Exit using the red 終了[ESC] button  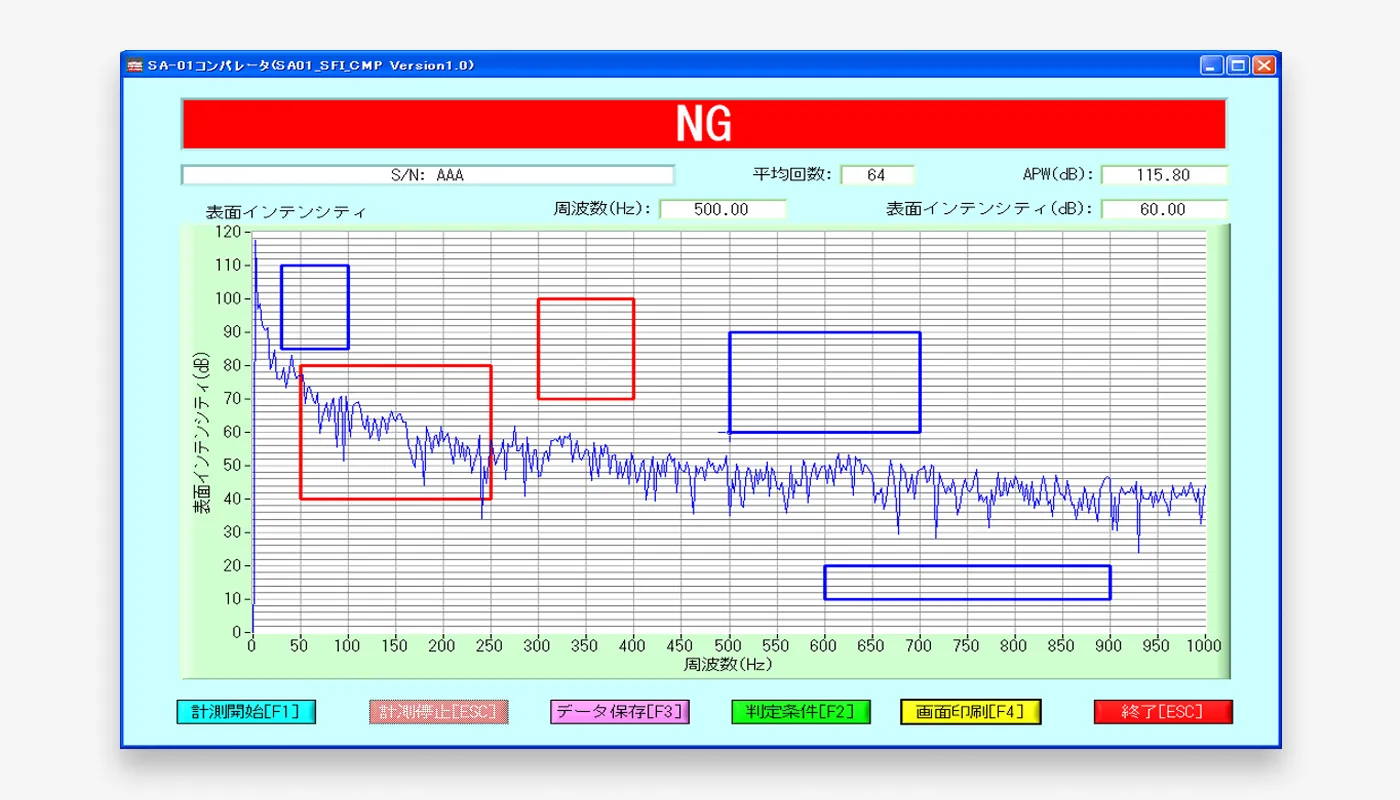coord(1163,712)
